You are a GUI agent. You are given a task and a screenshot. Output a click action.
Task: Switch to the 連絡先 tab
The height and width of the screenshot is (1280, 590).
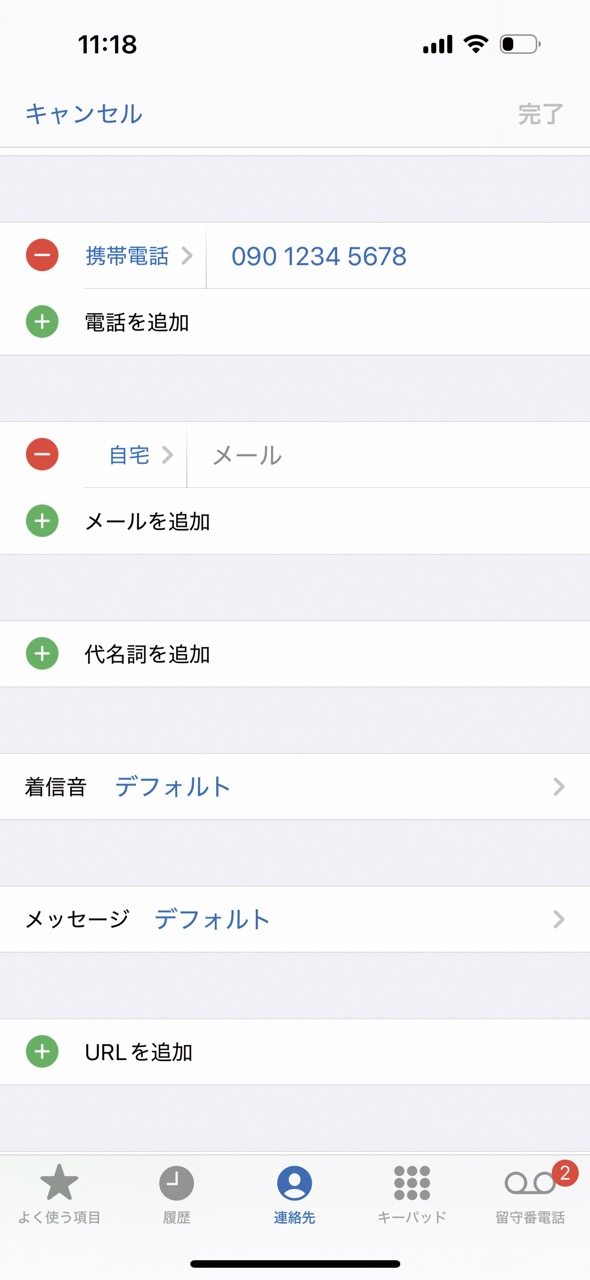(x=294, y=1194)
